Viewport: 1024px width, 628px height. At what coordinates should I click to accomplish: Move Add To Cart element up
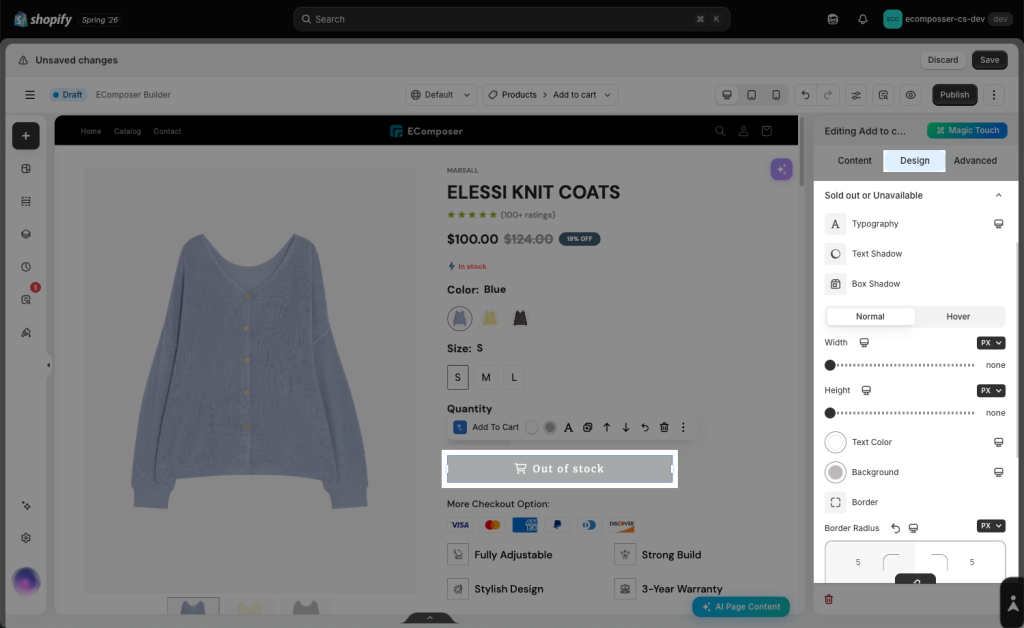tap(607, 427)
